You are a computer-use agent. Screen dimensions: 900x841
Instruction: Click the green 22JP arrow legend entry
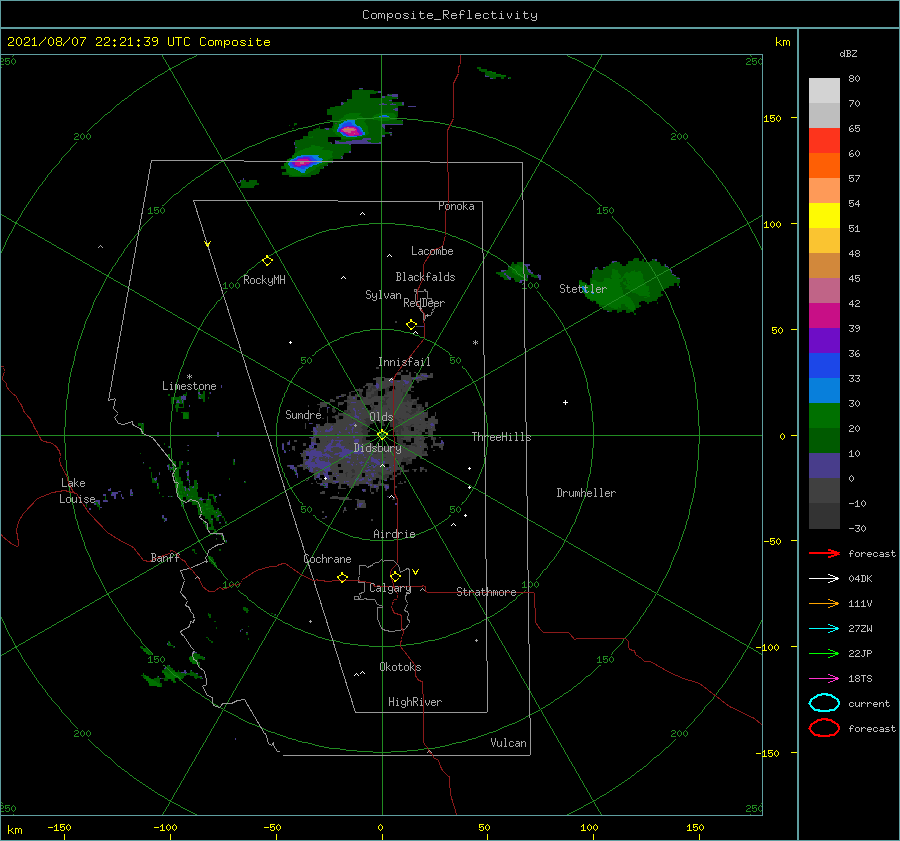coord(824,653)
